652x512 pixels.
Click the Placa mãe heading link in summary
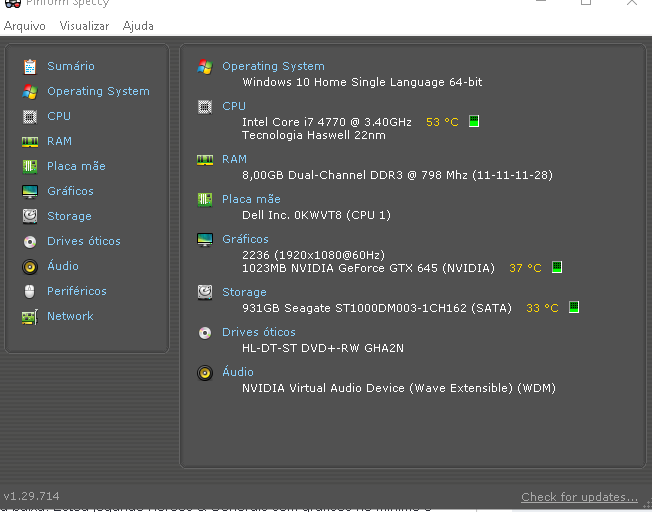252,199
